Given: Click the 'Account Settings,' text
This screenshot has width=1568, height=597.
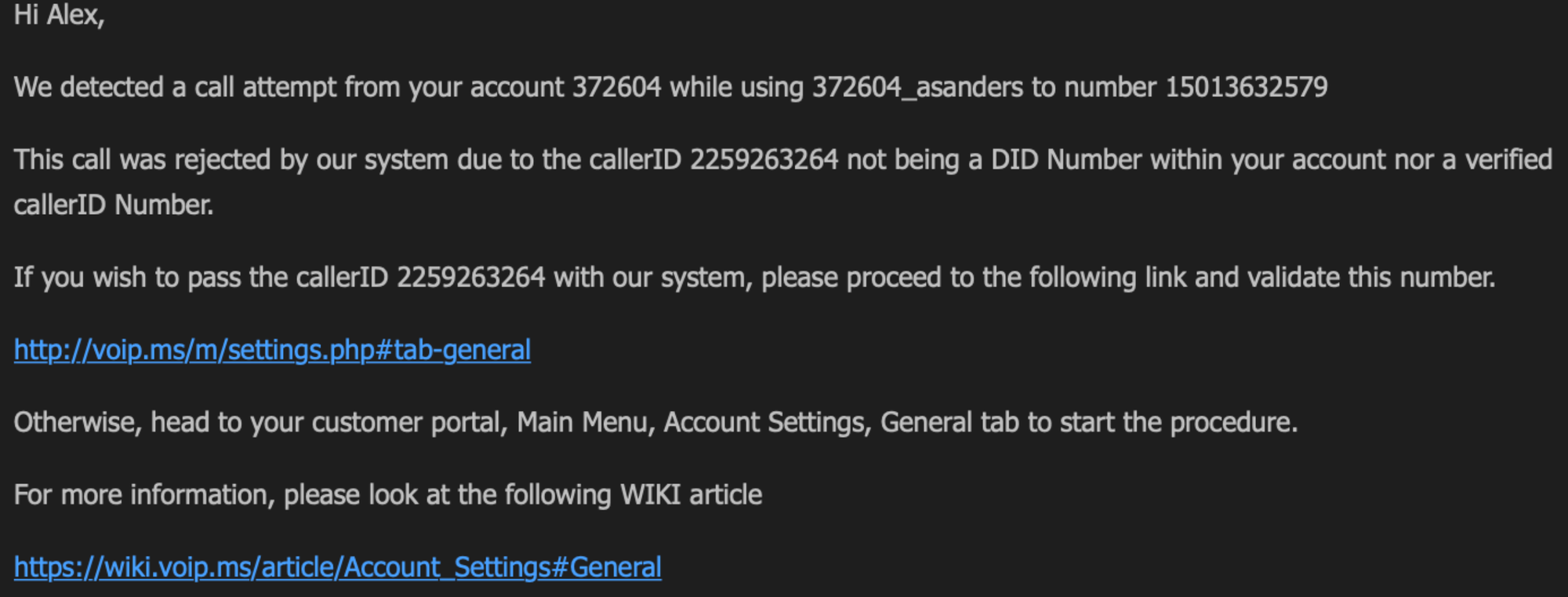Looking at the screenshot, I should (x=767, y=423).
